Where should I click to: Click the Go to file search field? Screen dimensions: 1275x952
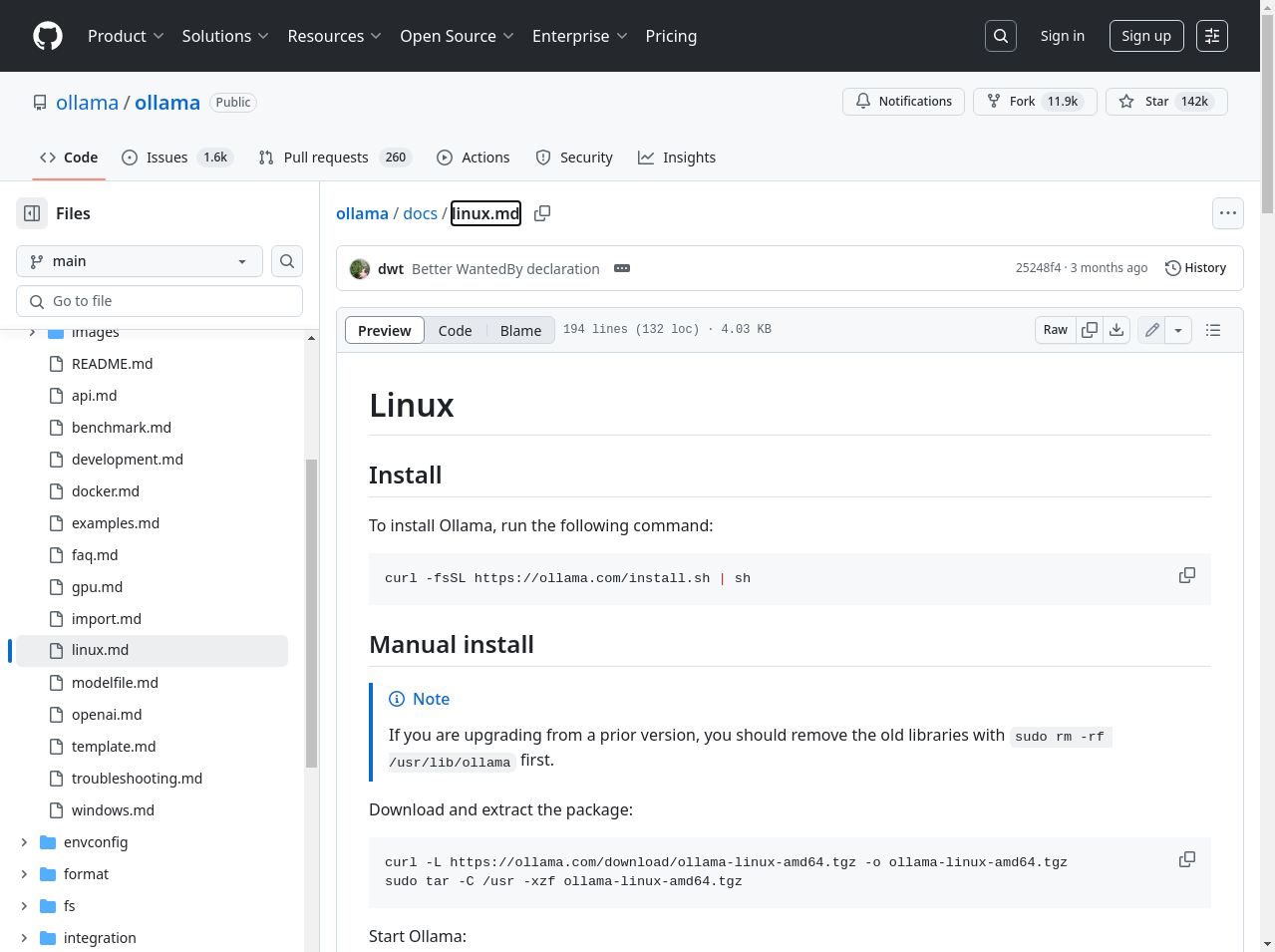[159, 301]
